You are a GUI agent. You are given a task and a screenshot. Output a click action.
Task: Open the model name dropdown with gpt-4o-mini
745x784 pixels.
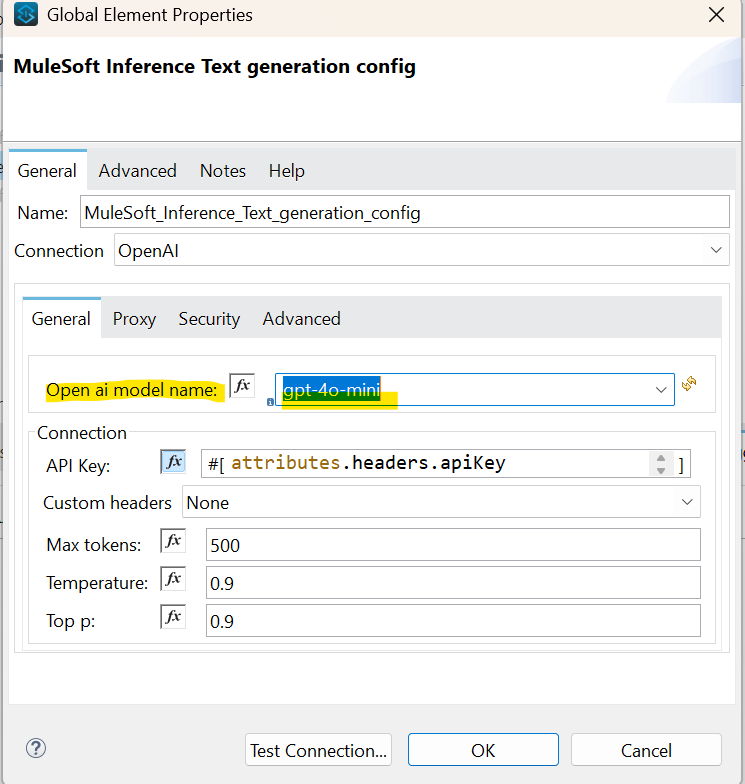(660, 390)
